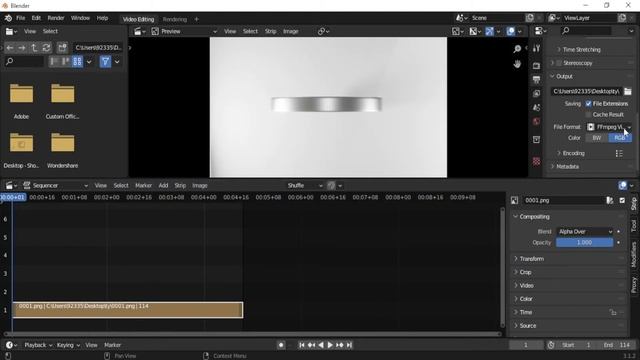Expand the Time Stretching panel

(x=581, y=49)
